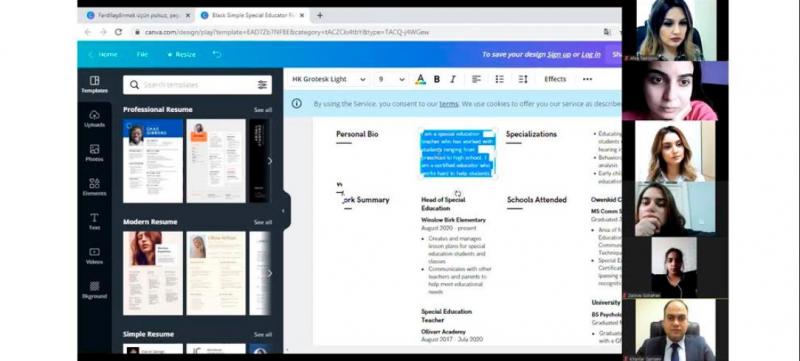This screenshot has height=361, width=800.
Task: Click the Resize menu item
Action: click(x=182, y=55)
